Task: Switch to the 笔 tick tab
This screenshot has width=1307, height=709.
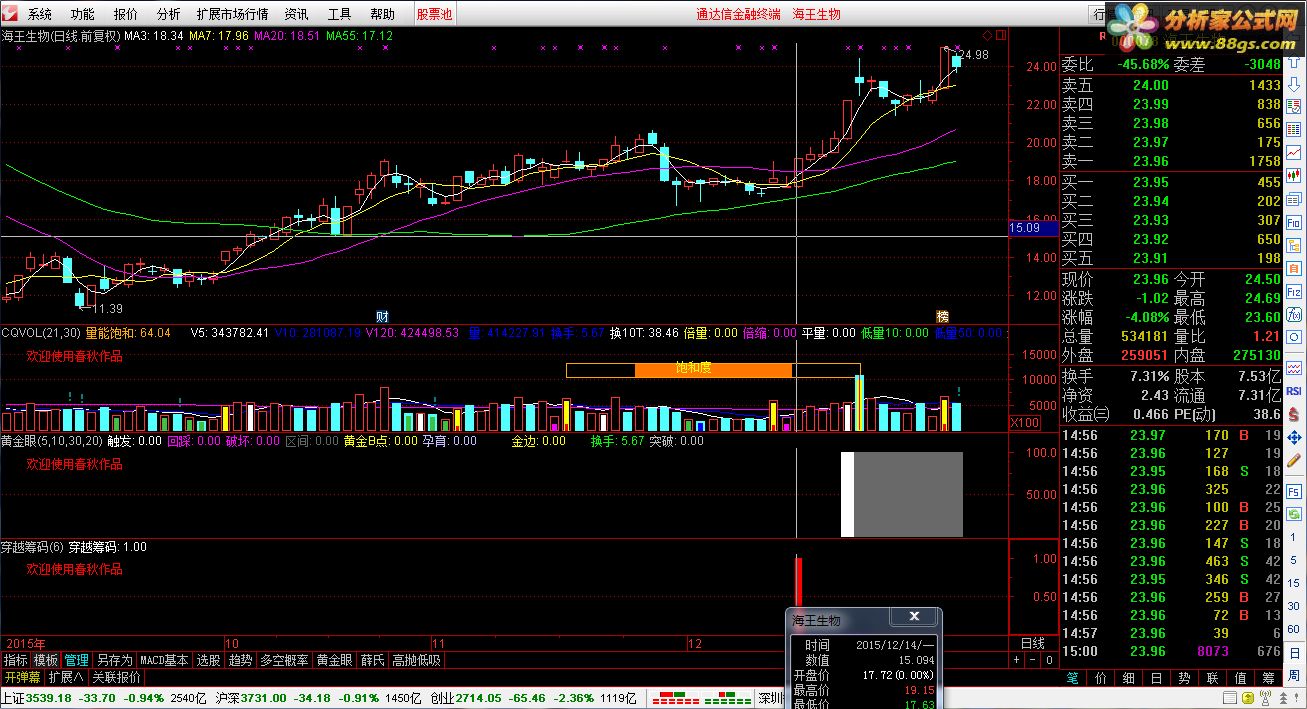Action: click(1072, 677)
